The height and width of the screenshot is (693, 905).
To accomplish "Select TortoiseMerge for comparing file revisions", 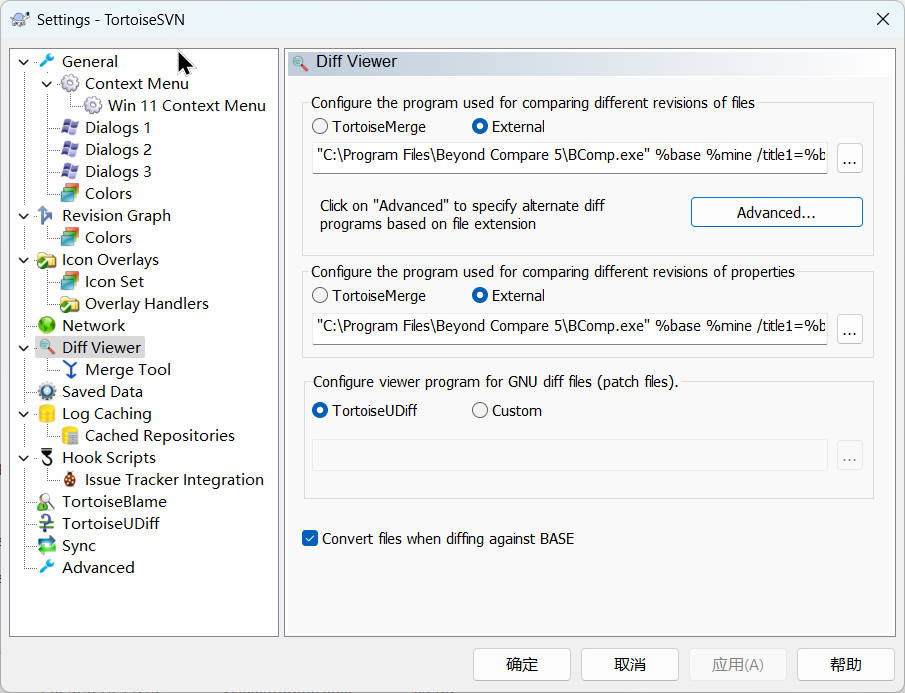I will click(x=320, y=127).
